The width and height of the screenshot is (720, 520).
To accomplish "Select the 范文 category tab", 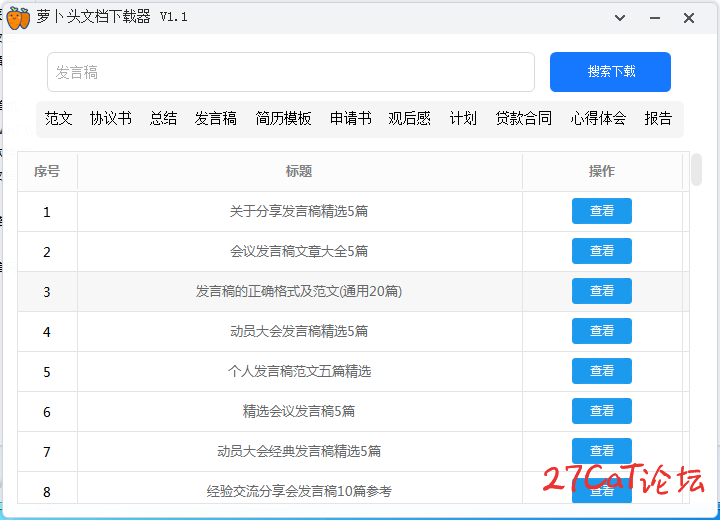I will (x=58, y=119).
